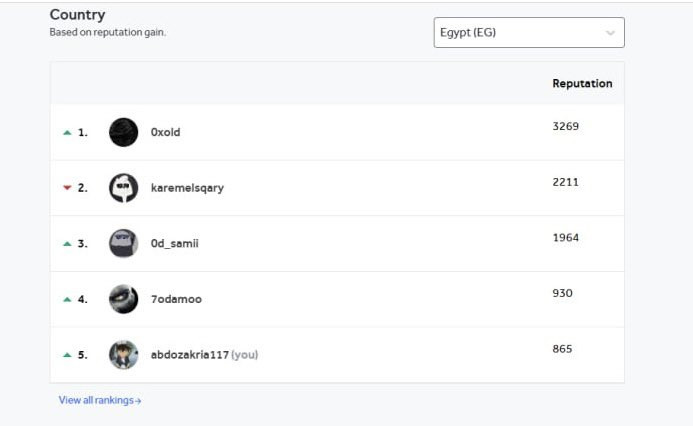The width and height of the screenshot is (693, 426).
Task: Click the chevron arrow in country selector
Action: point(610,33)
